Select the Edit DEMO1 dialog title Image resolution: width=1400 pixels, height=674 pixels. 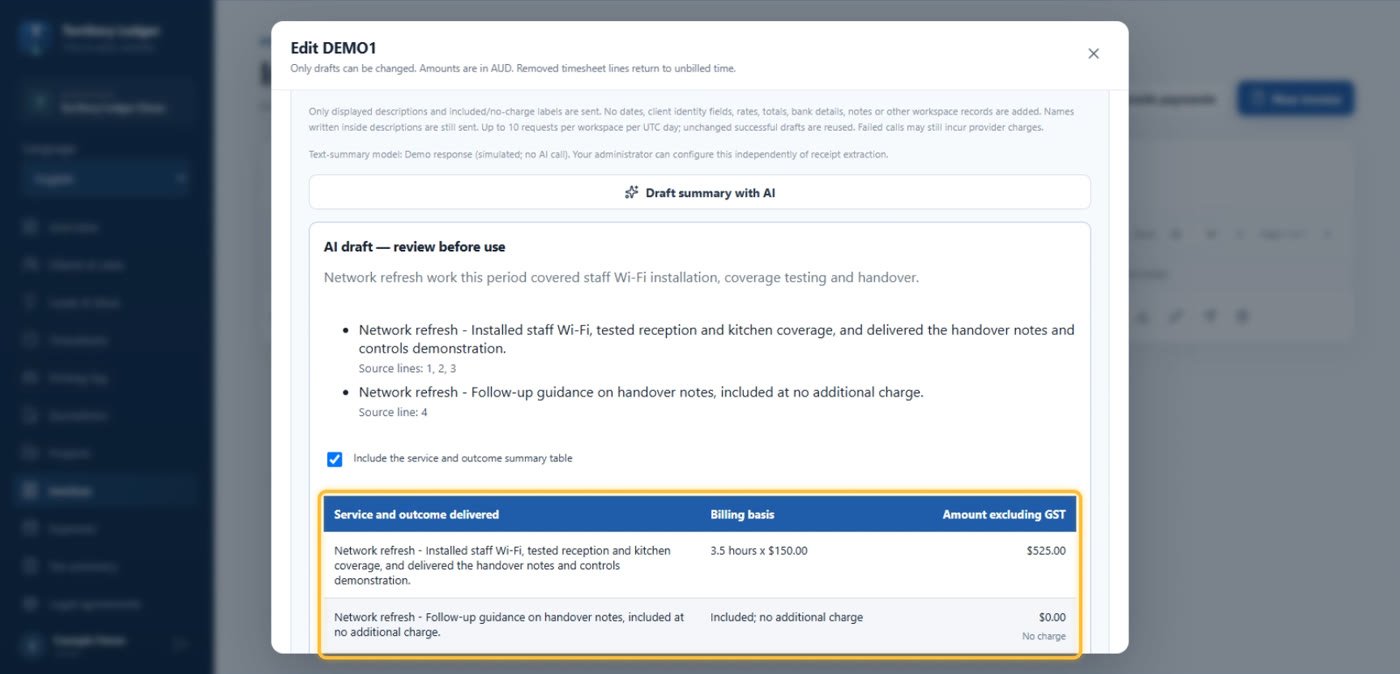333,47
